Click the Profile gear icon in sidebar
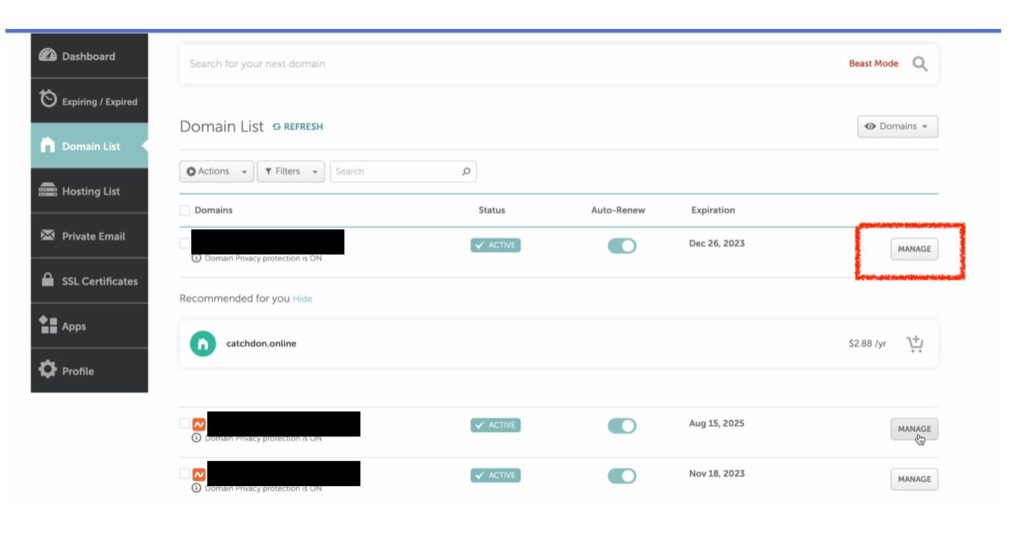The height and width of the screenshot is (541, 1024). tap(47, 371)
